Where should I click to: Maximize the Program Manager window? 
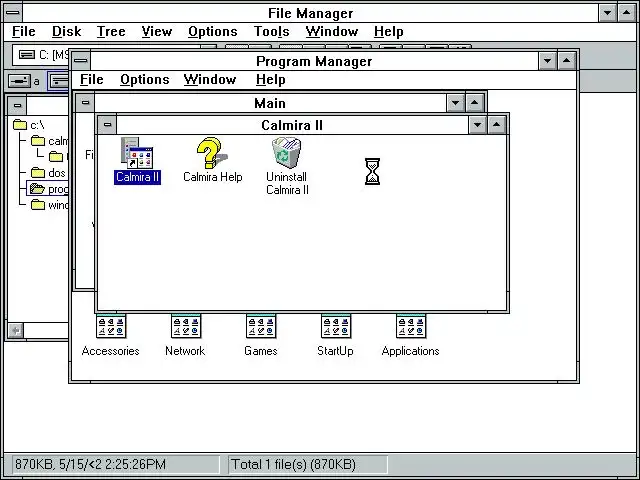tap(567, 61)
